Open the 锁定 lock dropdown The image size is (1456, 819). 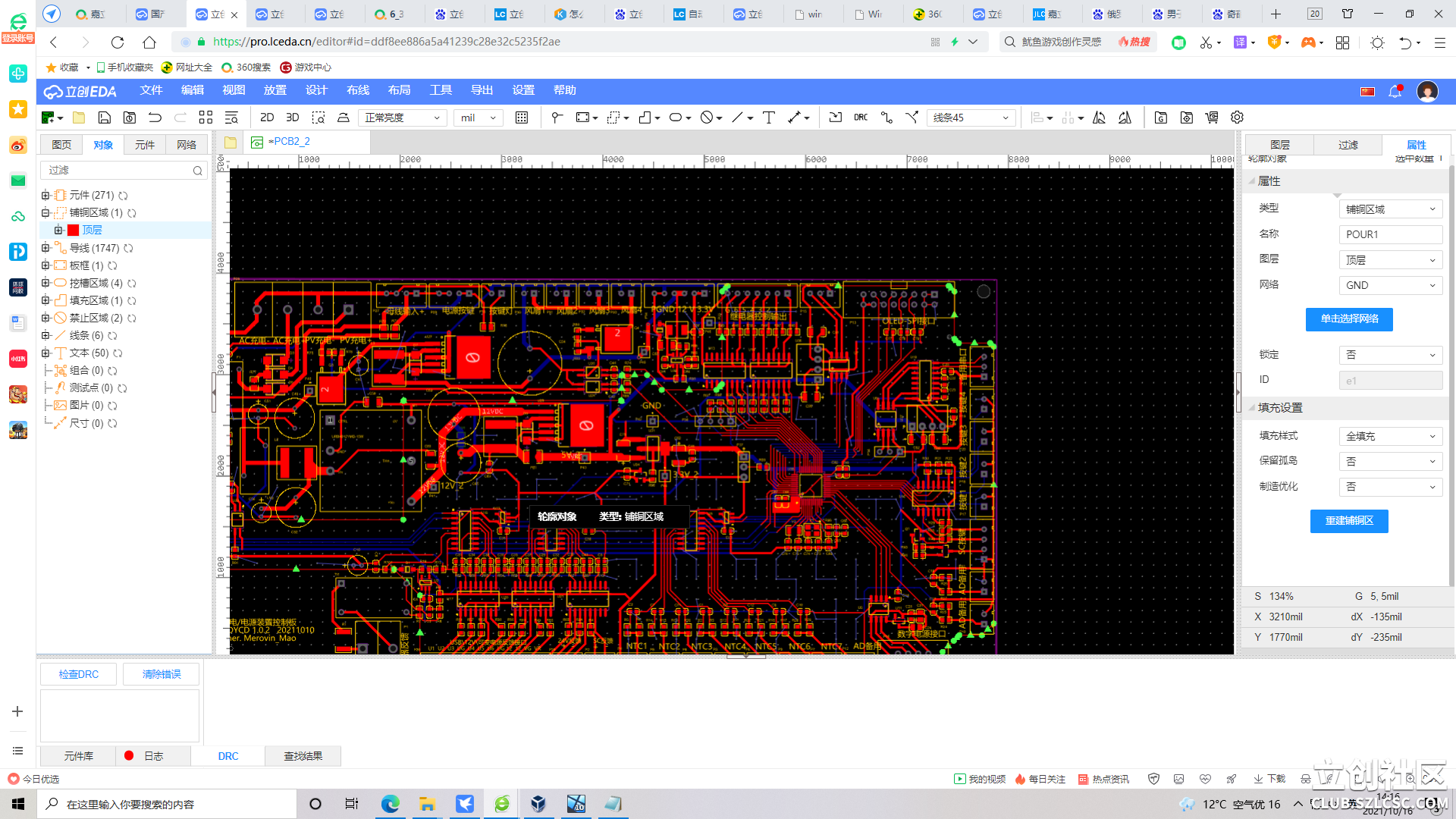coord(1390,355)
